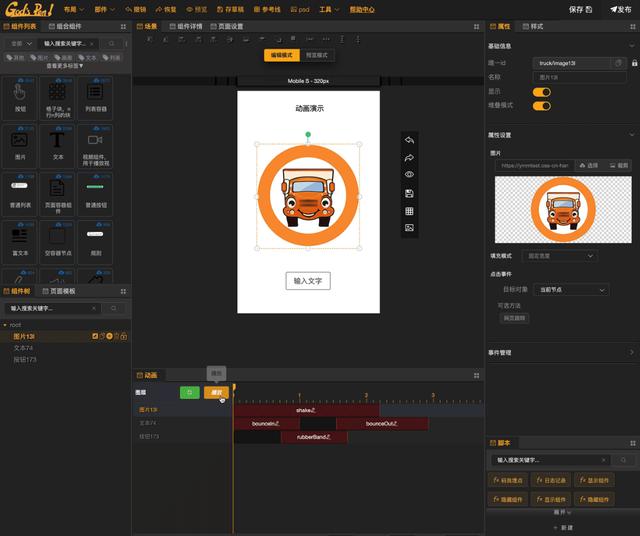Select the 空容器节点 empty container component
The width and height of the screenshot is (640, 536).
point(58,242)
